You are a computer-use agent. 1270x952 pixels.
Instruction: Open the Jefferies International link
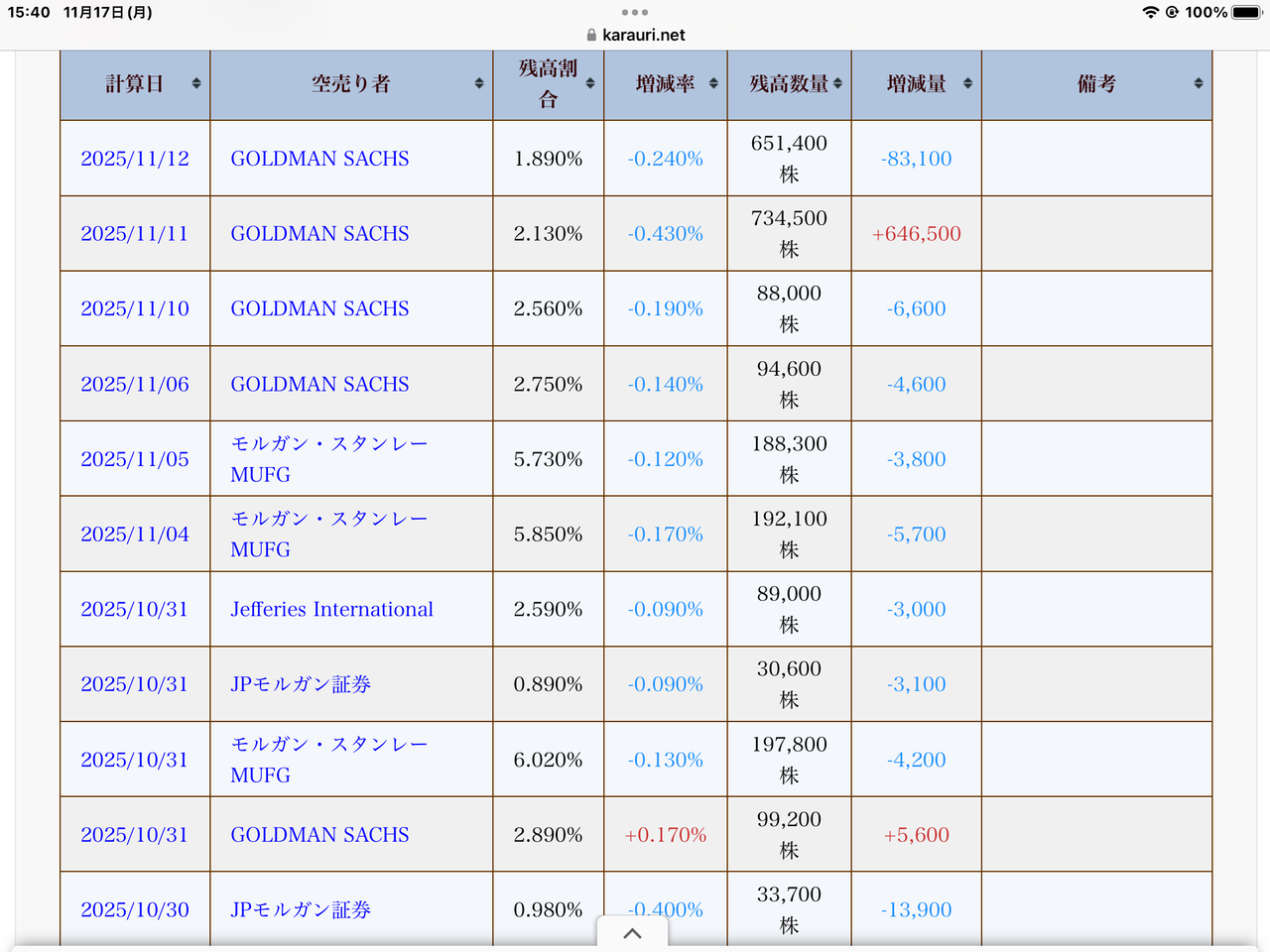click(331, 609)
